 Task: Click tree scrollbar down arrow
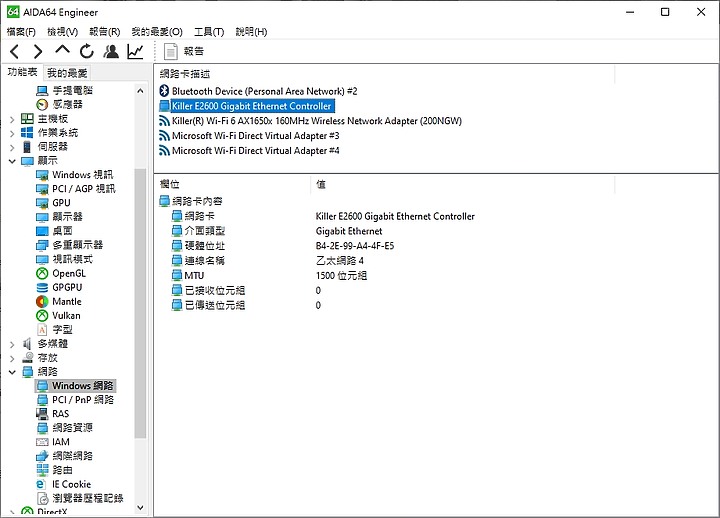[140, 507]
